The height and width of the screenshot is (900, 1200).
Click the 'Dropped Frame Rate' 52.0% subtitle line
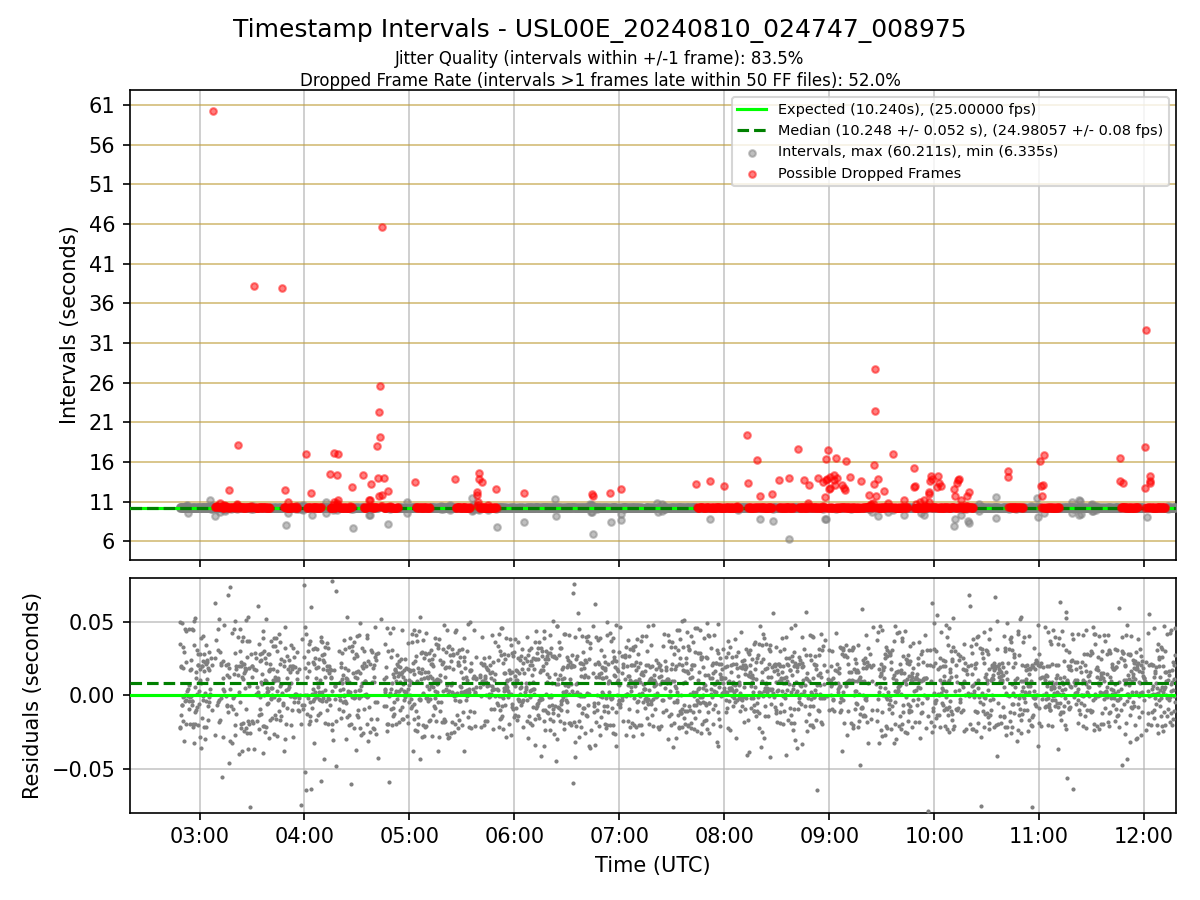tap(600, 79)
